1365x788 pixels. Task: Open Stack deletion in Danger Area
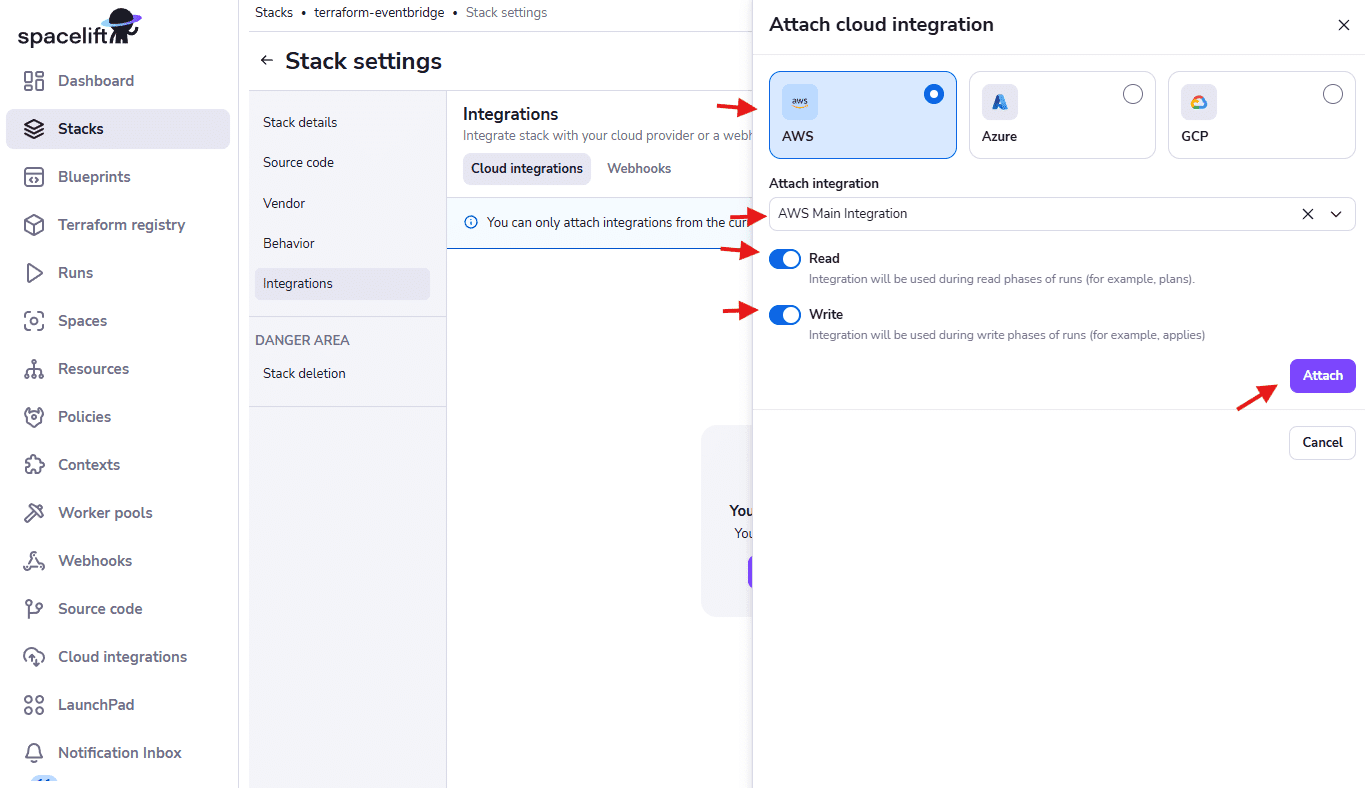point(342,374)
